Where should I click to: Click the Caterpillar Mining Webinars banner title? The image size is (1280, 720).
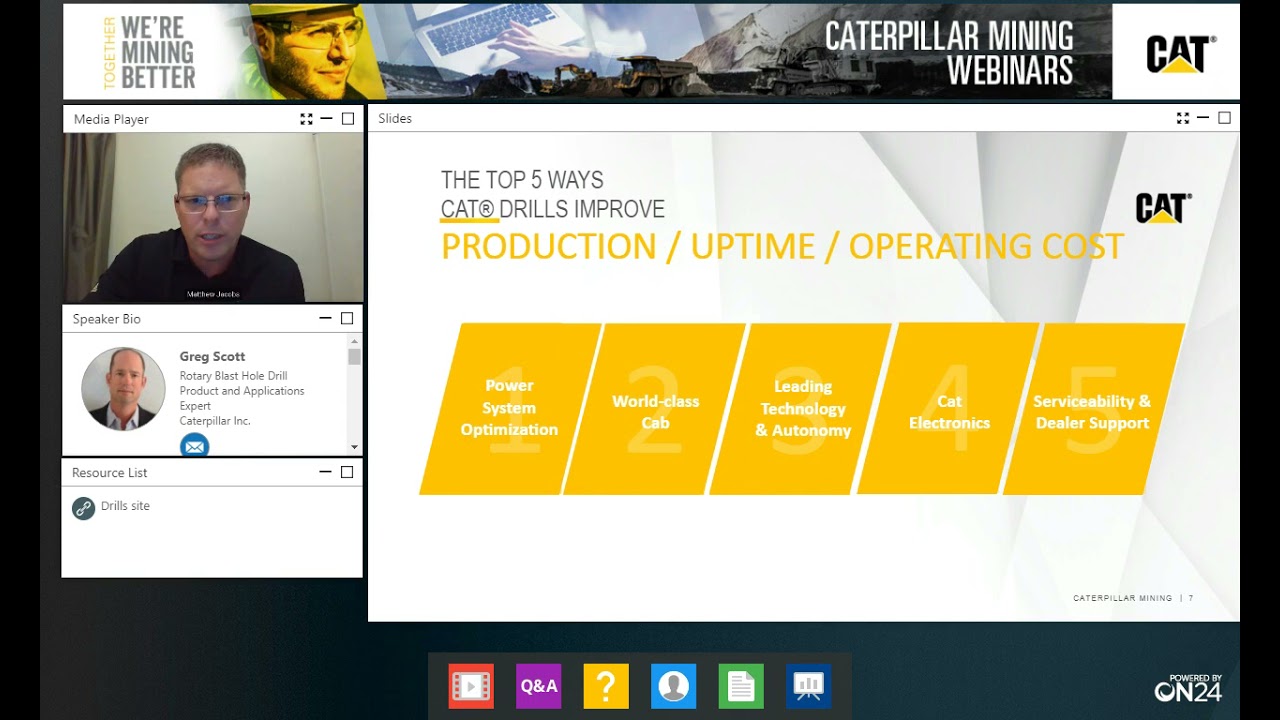[x=949, y=53]
